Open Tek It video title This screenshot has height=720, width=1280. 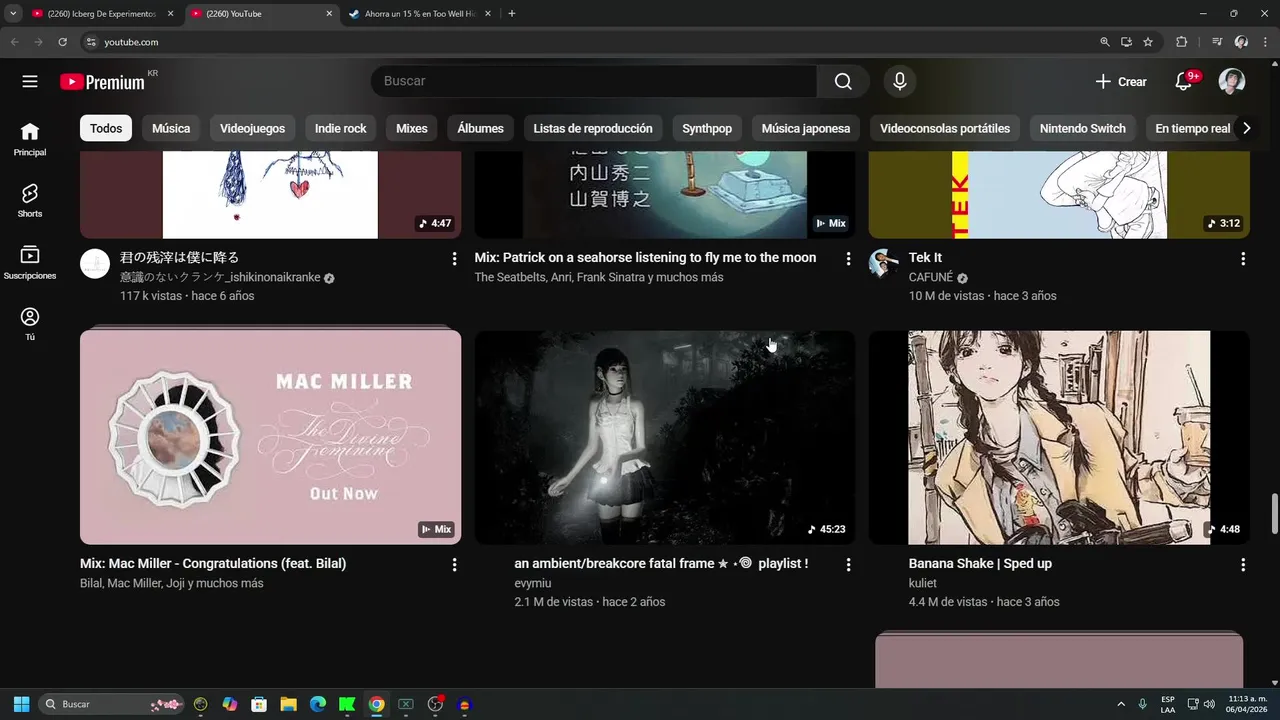(925, 258)
